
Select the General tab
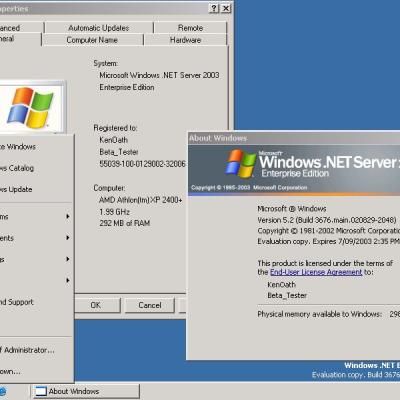pyautogui.click(x=20, y=39)
